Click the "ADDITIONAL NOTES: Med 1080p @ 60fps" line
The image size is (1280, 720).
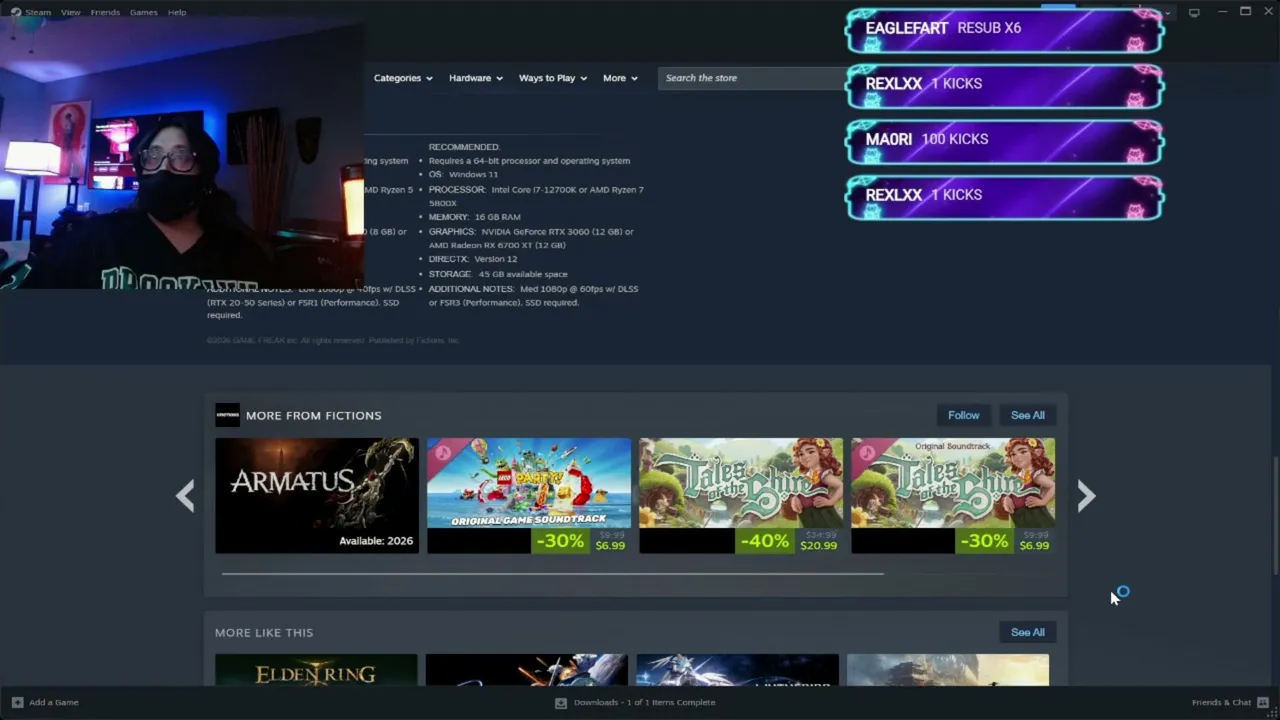[533, 295]
